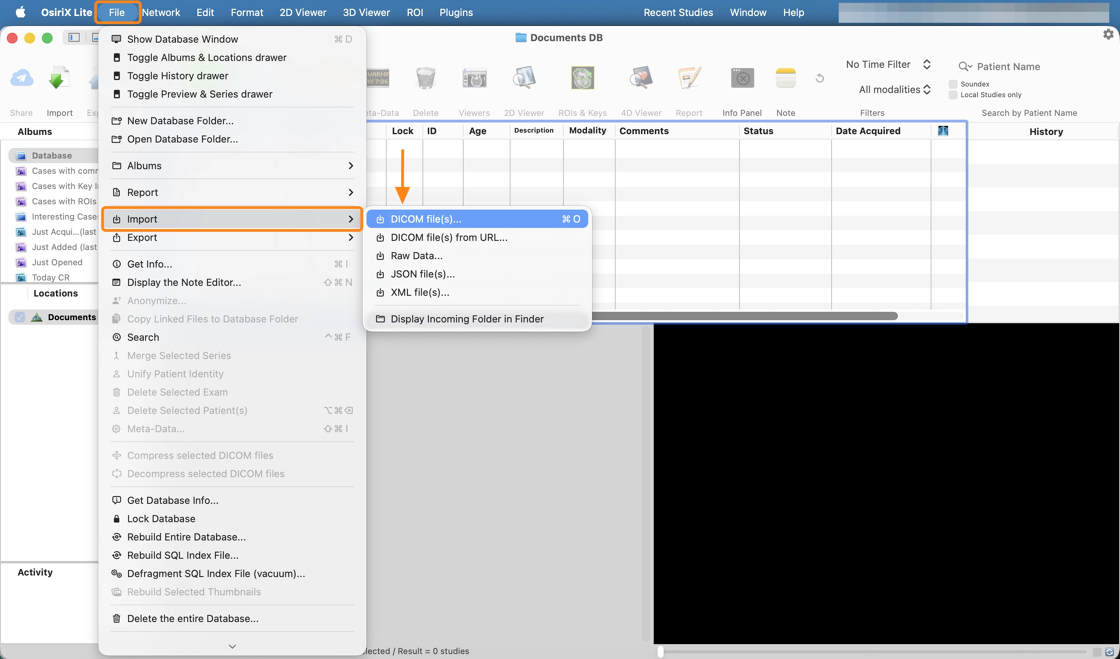Open the File menu
The height and width of the screenshot is (659, 1120).
pos(117,12)
